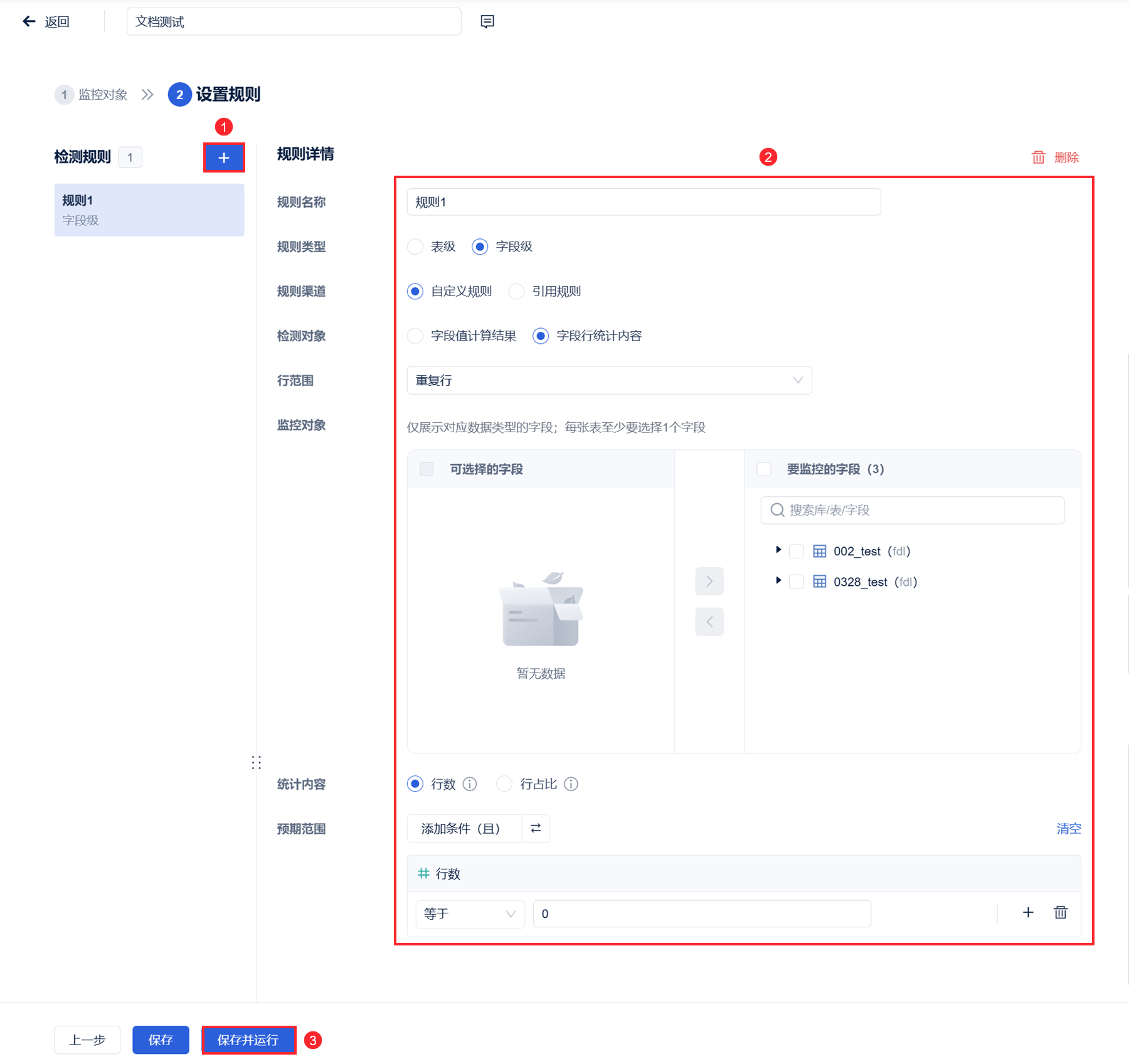Click the 规则名称 input field
Image resolution: width=1129 pixels, height=1064 pixels.
pyautogui.click(x=644, y=202)
